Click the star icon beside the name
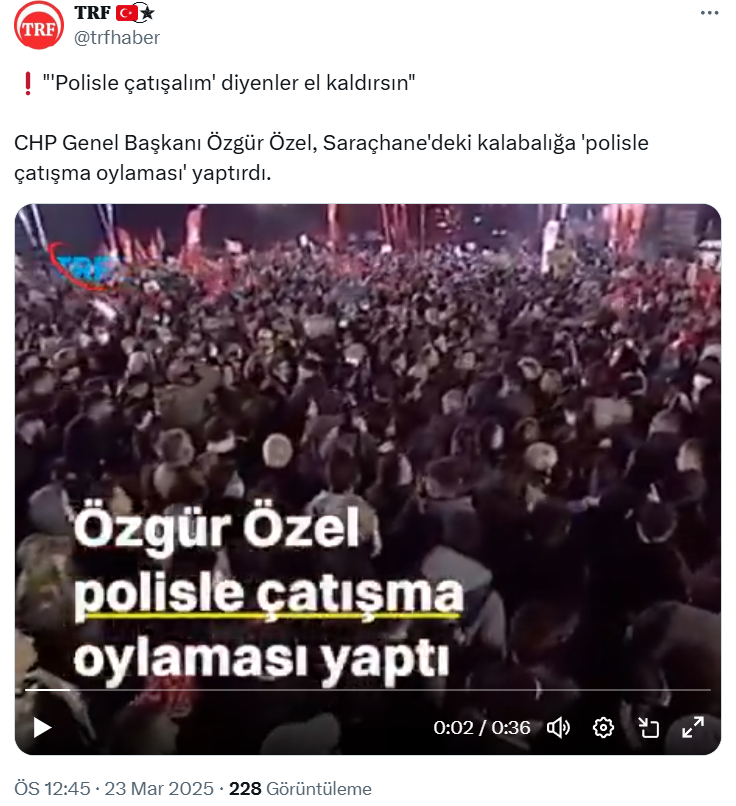The width and height of the screenshot is (736, 806). point(148,13)
